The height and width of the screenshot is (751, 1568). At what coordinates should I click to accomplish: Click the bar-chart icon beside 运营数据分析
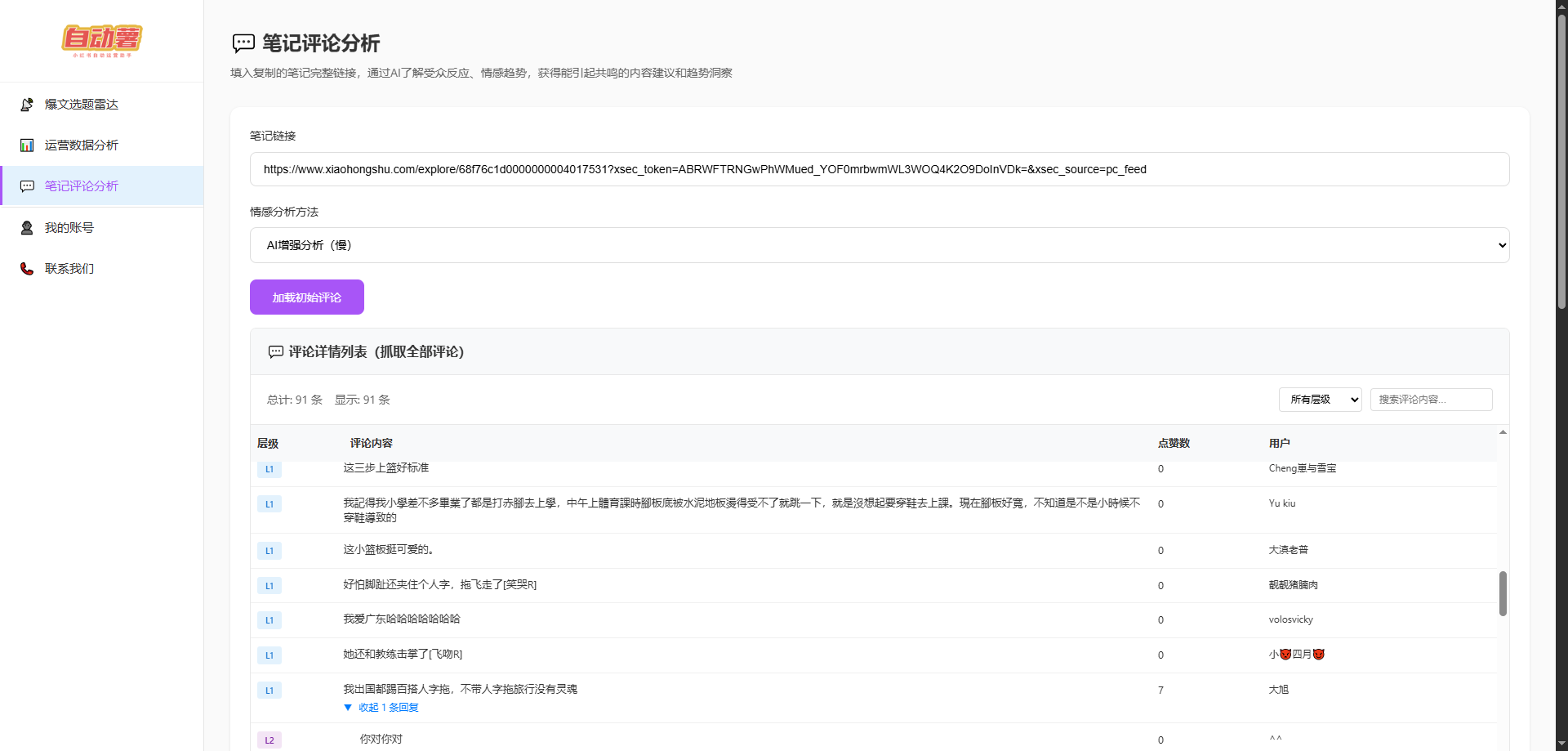(x=25, y=145)
